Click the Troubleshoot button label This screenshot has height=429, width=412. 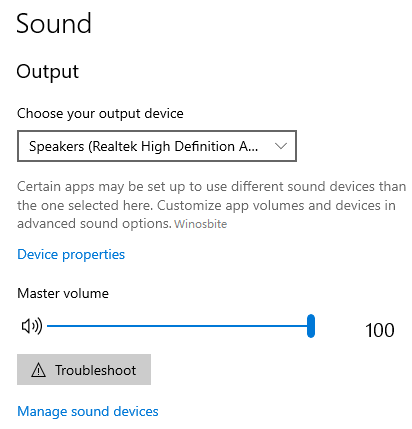pos(96,370)
